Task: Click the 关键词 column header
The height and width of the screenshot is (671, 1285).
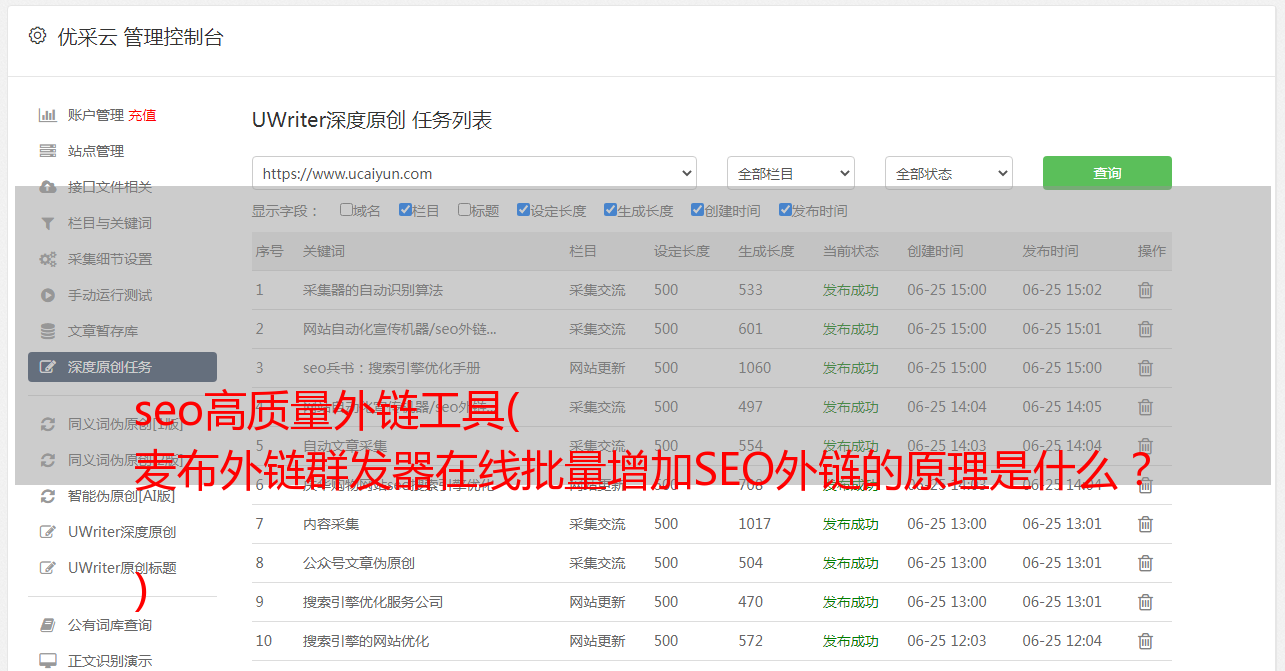Action: 324,251
